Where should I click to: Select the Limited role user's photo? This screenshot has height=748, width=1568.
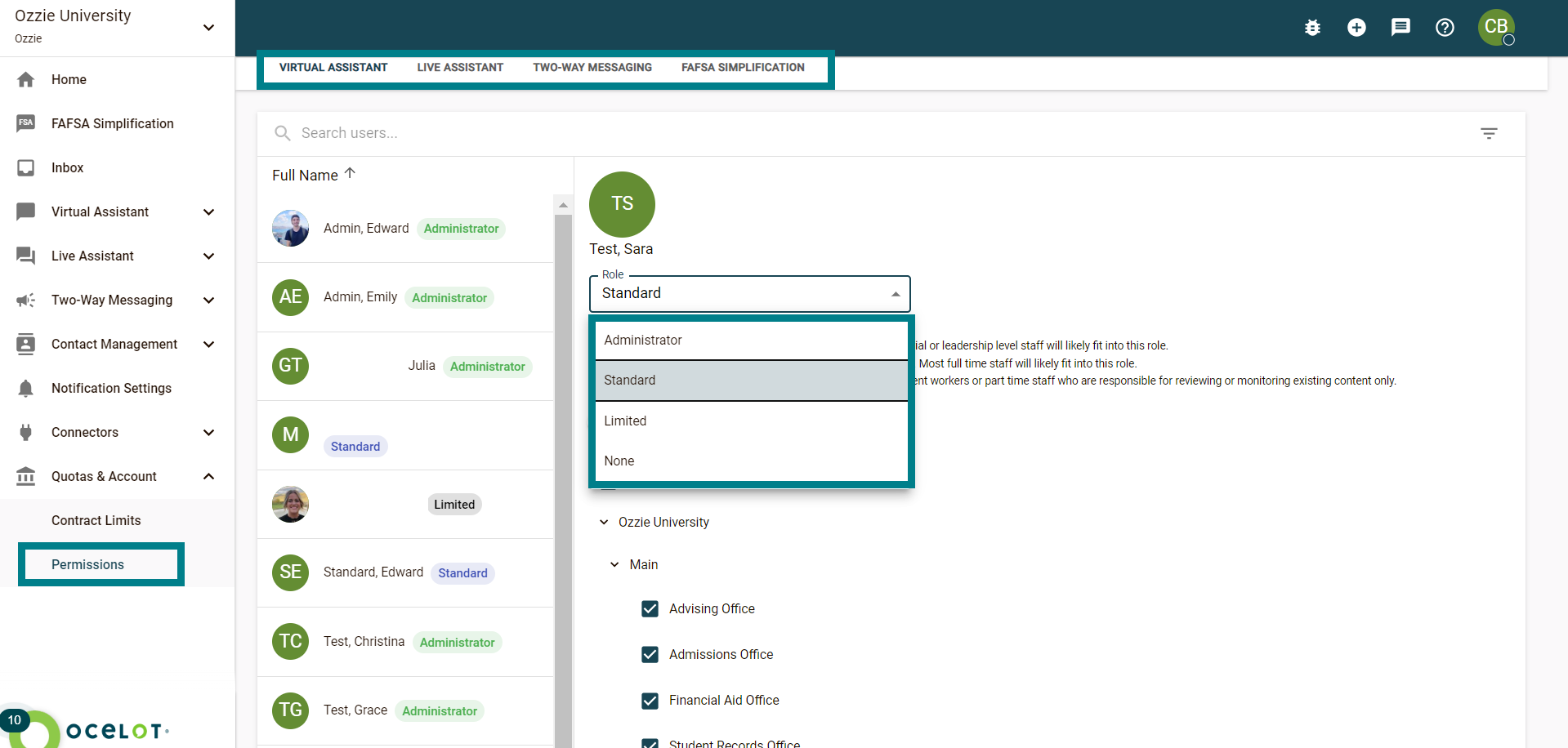290,504
